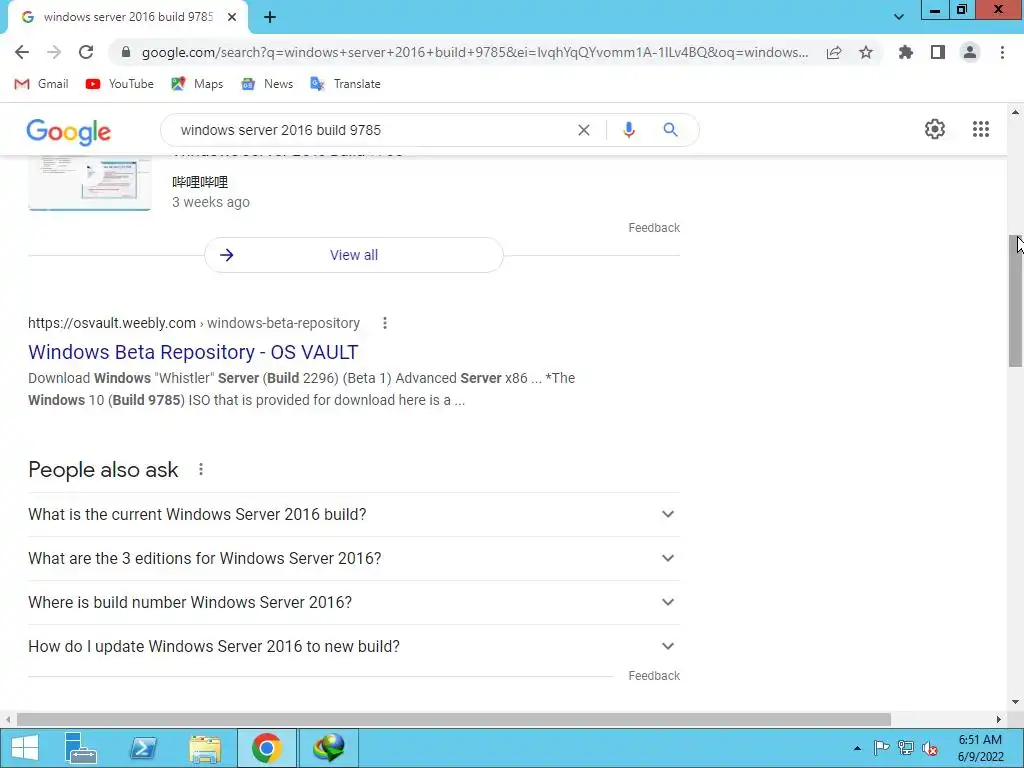Open the Chrome three-dot menu
The width and height of the screenshot is (1024, 768).
(x=1002, y=52)
